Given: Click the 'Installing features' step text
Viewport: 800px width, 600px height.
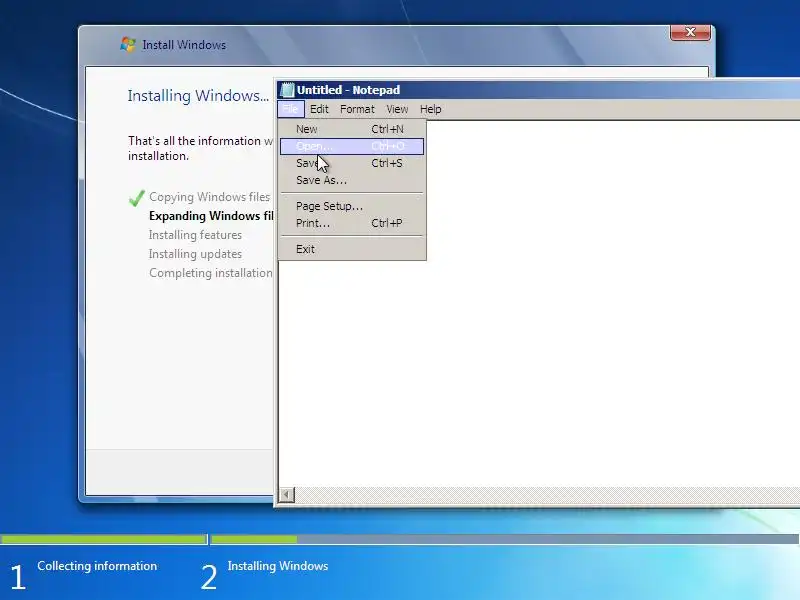Looking at the screenshot, I should pos(195,235).
